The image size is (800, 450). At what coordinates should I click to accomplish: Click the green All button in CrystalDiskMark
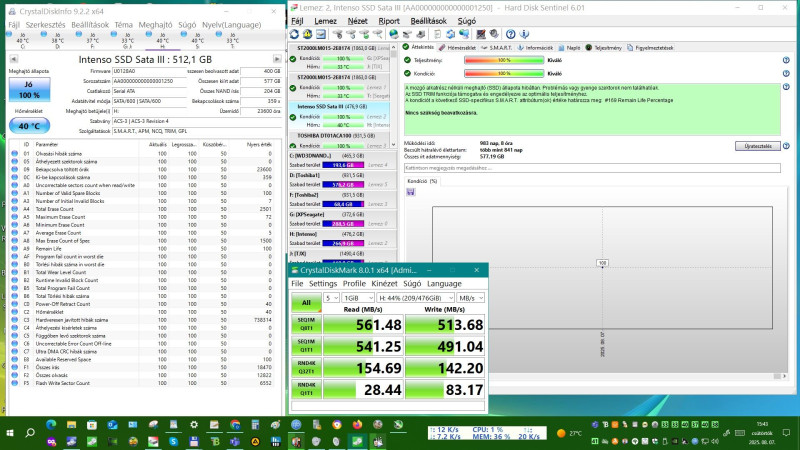306,303
